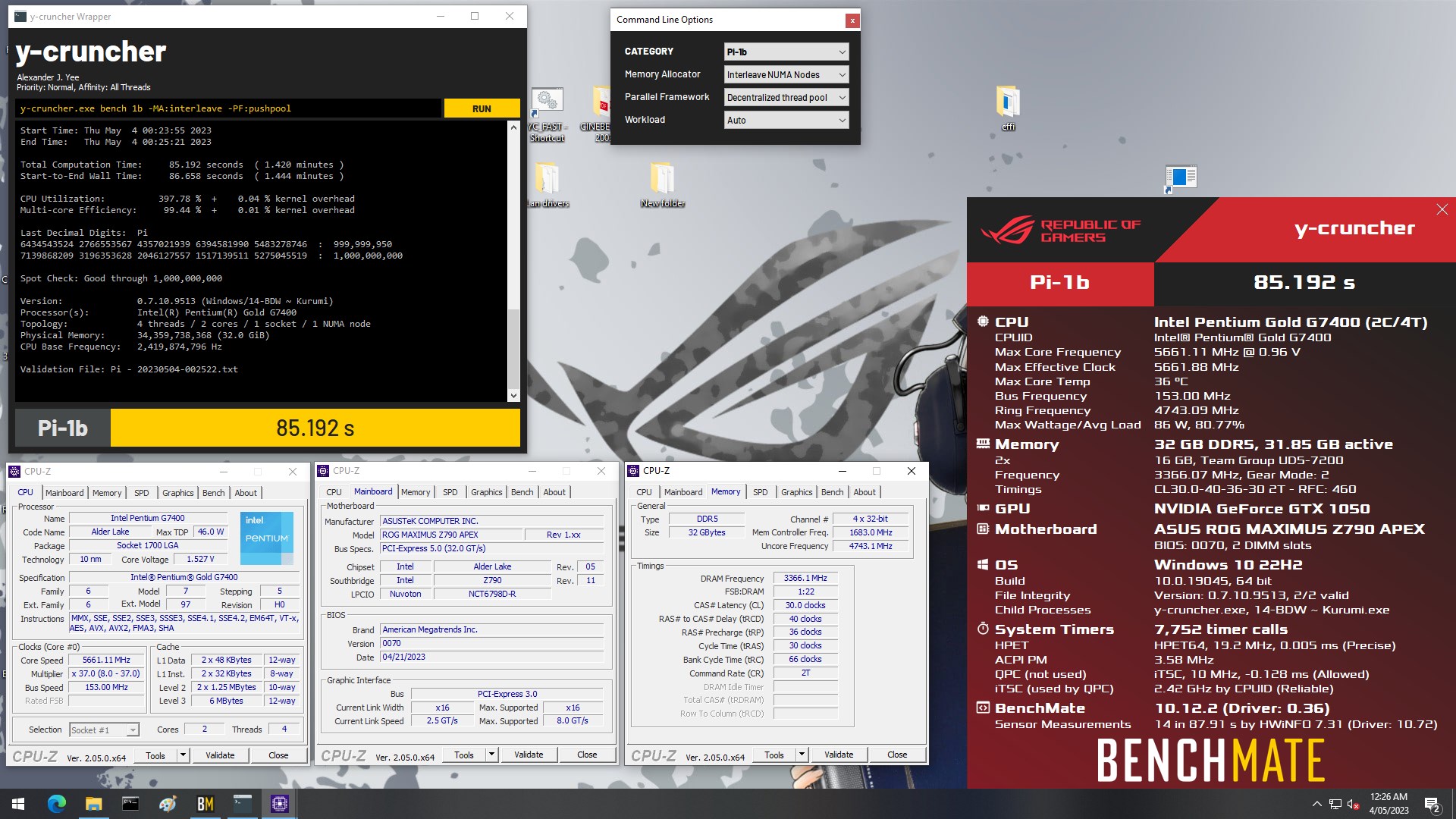Expand Tools dropdown arrow in Mainboard window
This screenshot has height=819, width=1456.
pyautogui.click(x=491, y=755)
